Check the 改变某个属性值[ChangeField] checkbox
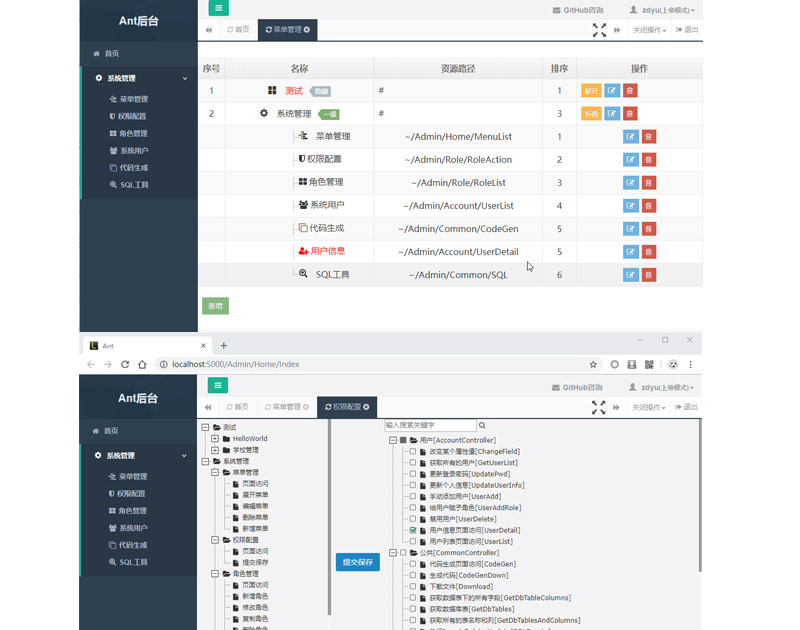Screen dimensions: 800x630 (413, 452)
